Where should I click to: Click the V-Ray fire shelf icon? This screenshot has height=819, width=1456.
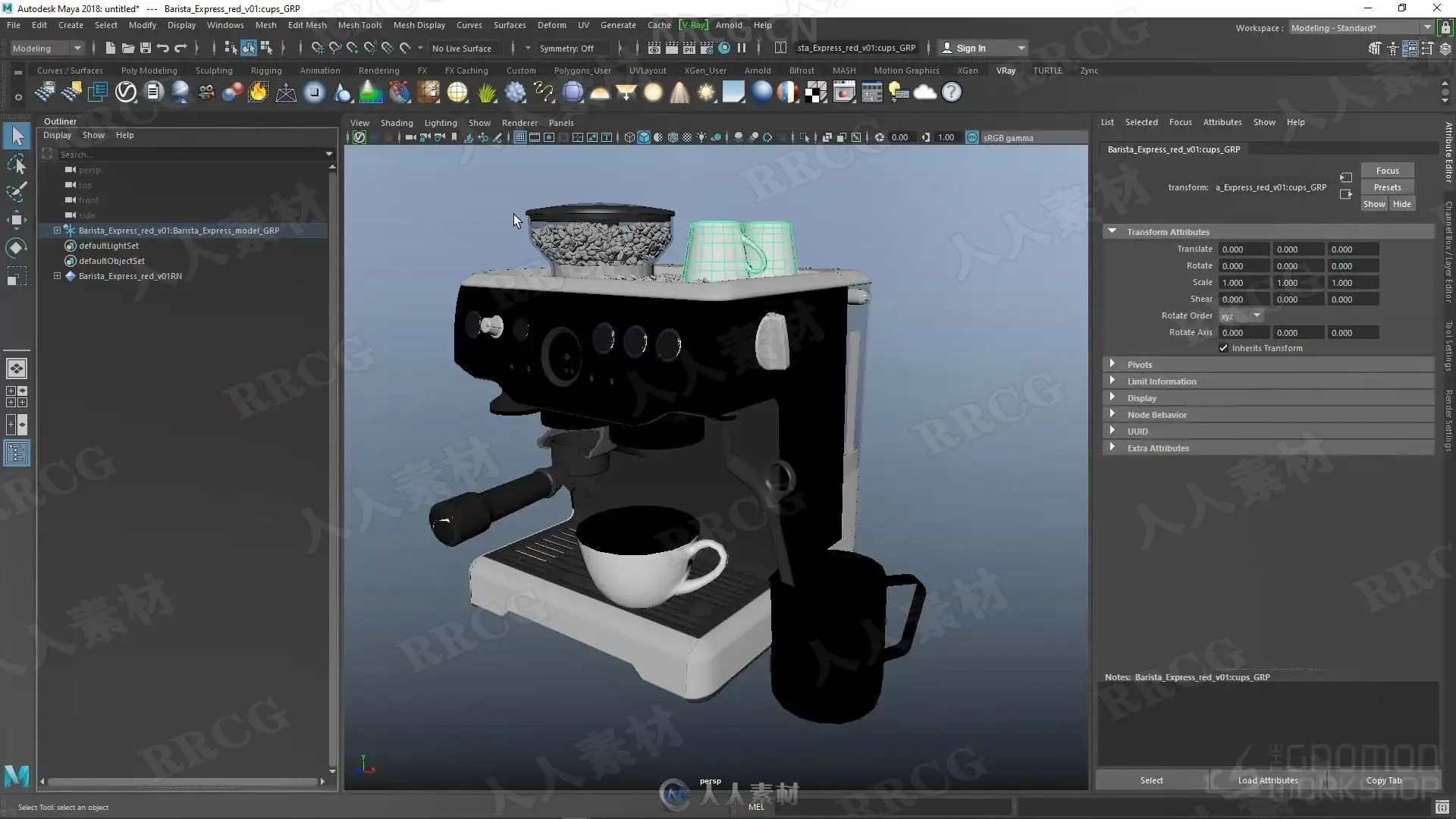[259, 93]
